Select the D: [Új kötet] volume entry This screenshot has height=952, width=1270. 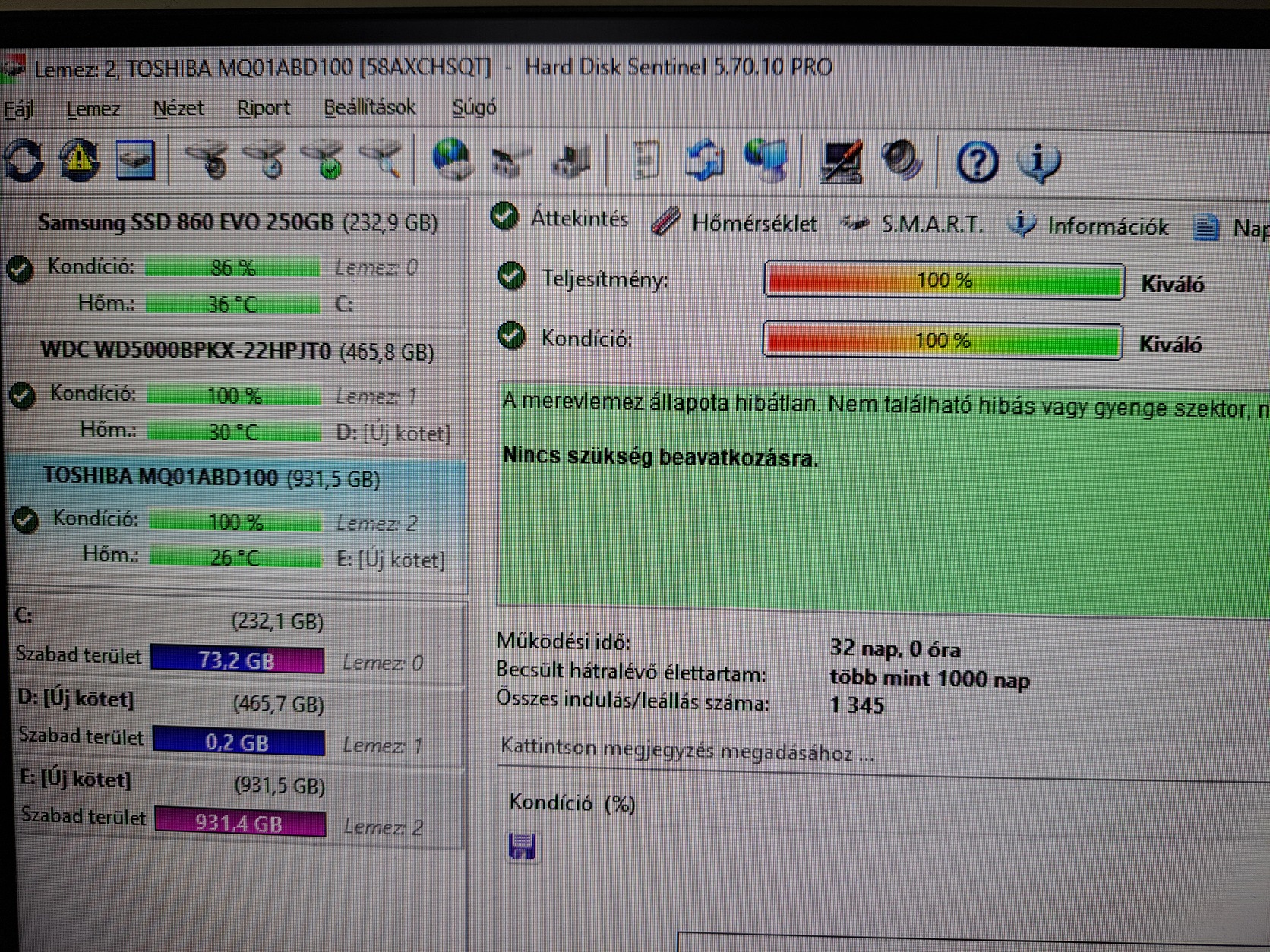pos(239,726)
